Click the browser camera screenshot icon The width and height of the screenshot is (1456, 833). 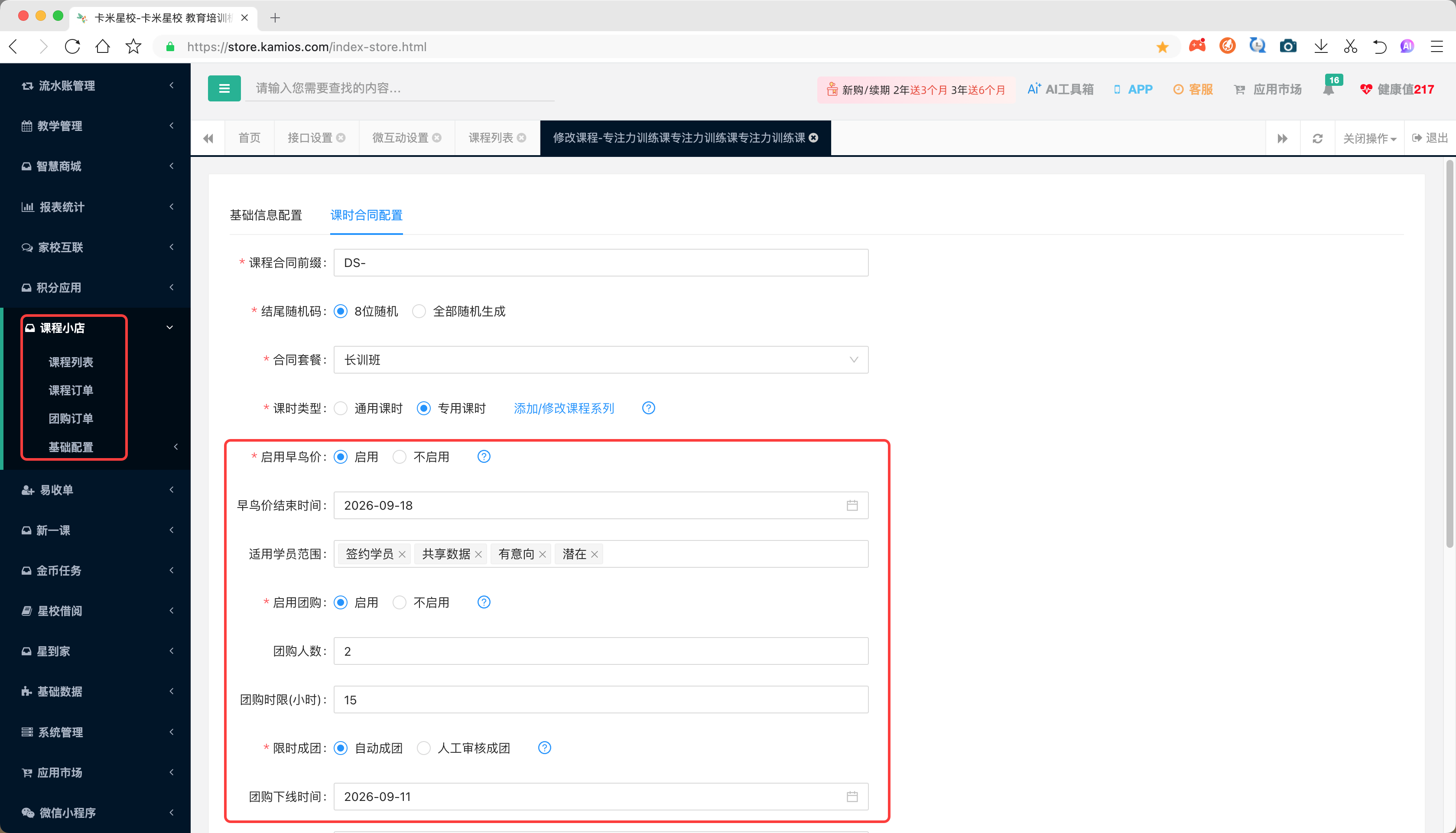1287,46
